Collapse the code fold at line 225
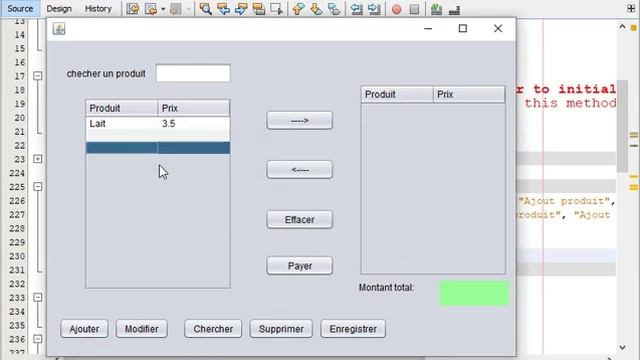 [x=38, y=187]
